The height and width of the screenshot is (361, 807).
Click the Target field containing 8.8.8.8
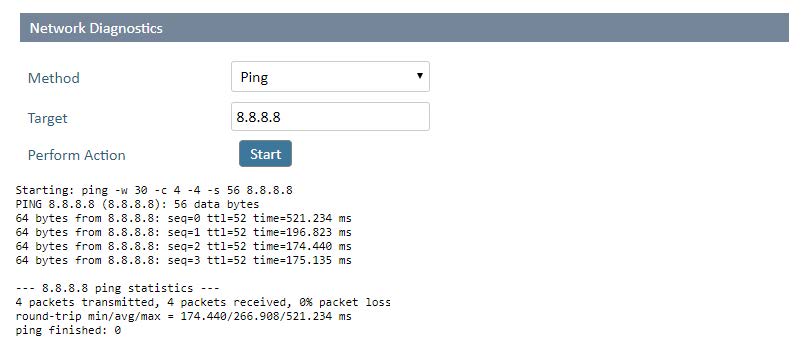coord(330,116)
